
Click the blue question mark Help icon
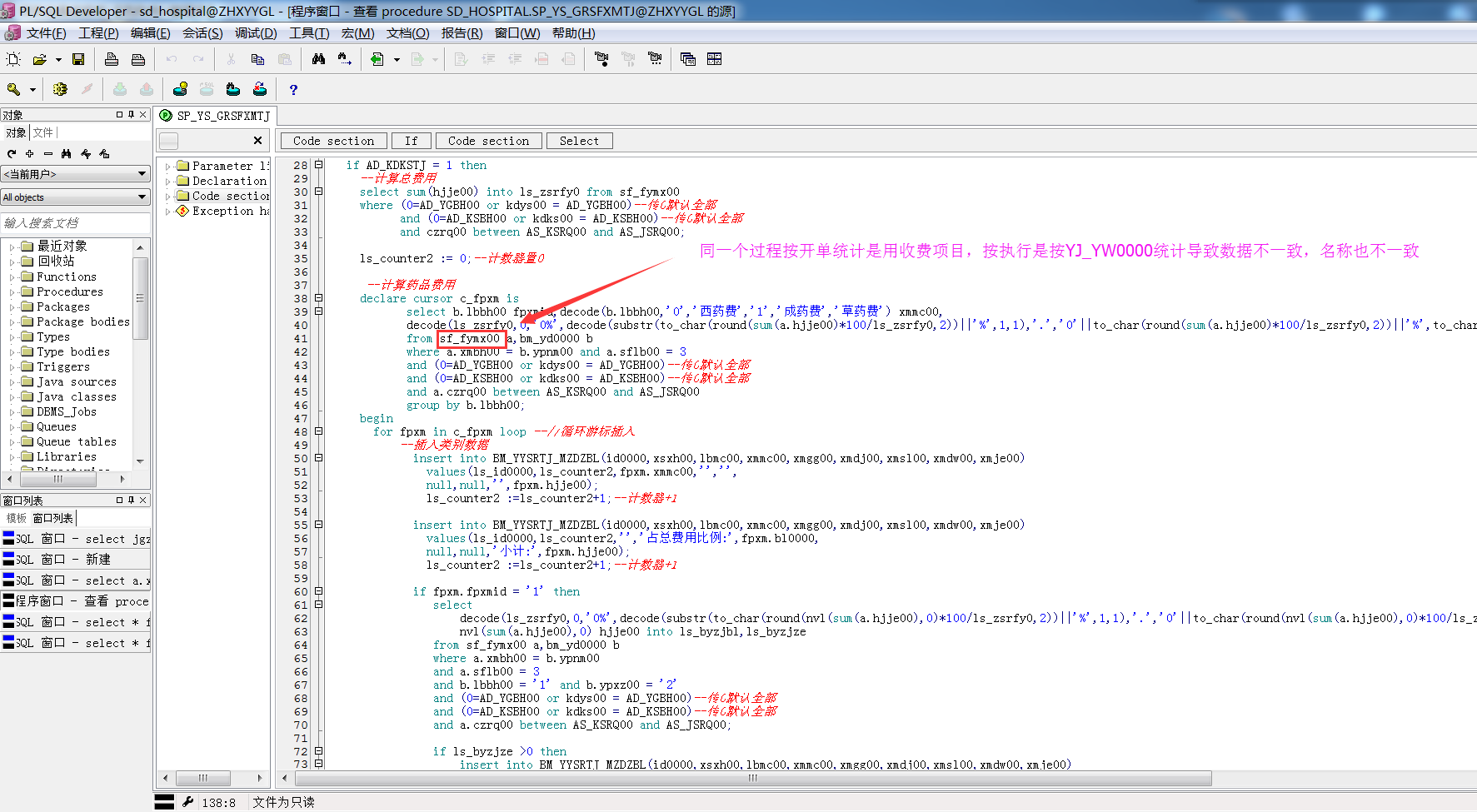click(293, 89)
